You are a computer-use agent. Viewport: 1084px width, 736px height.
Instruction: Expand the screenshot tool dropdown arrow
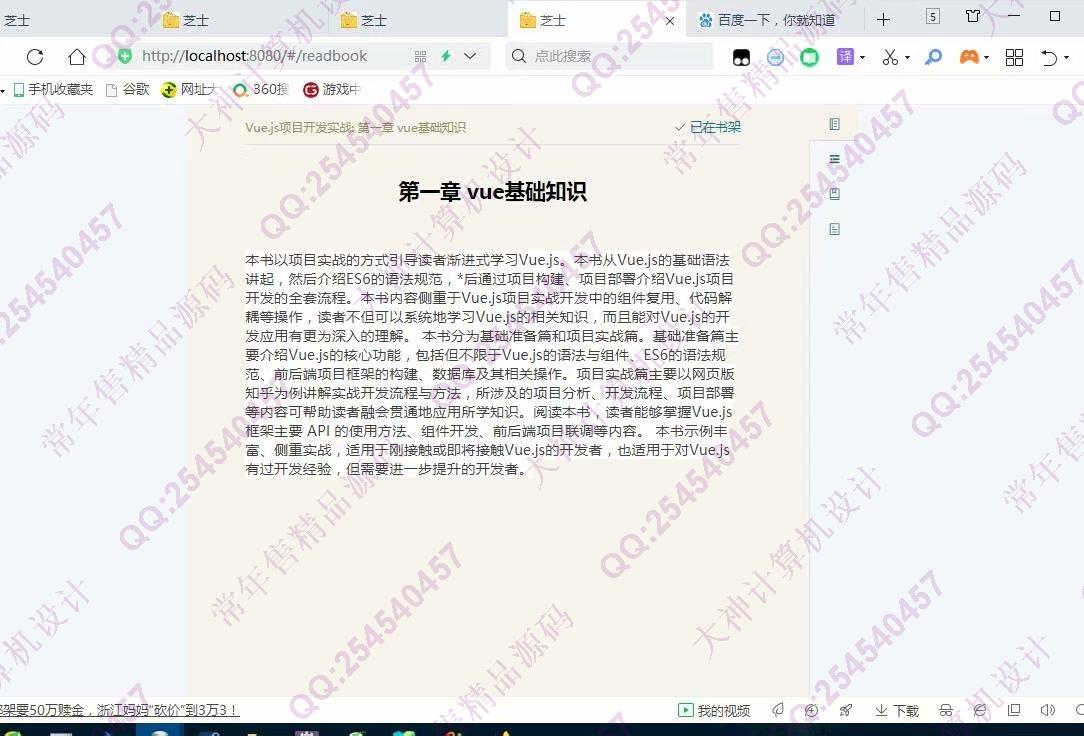point(908,57)
